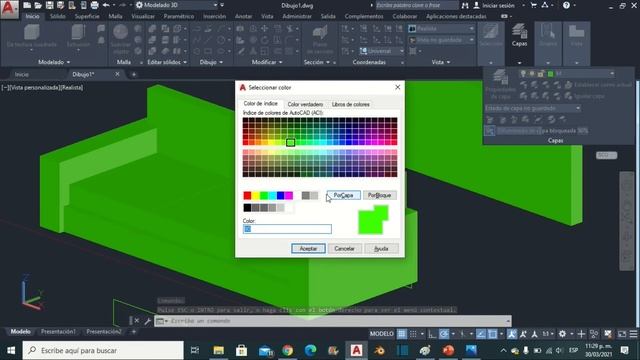Click the Escriba un comando command line
This screenshot has height=360, width=640.
click(333, 321)
